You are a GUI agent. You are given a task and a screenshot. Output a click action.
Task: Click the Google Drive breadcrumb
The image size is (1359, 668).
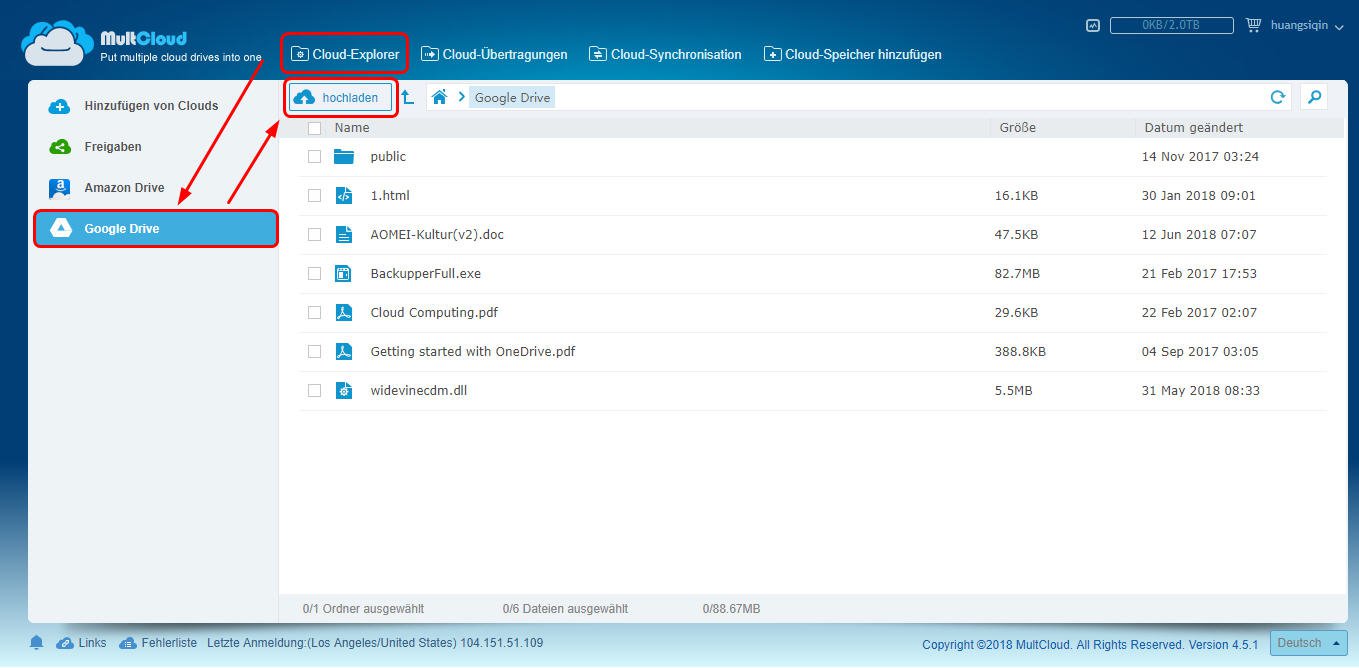pos(512,97)
